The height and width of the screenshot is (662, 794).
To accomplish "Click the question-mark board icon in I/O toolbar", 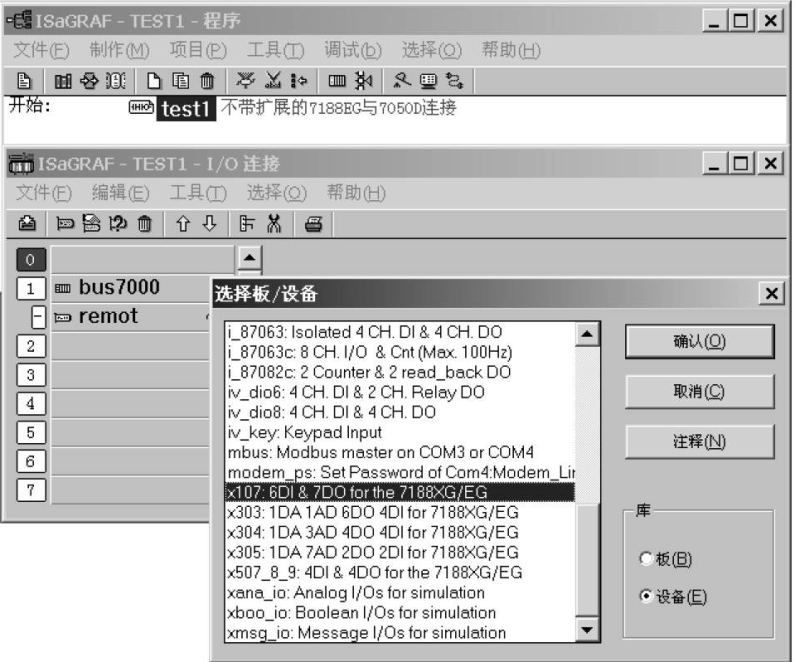I will [118, 223].
